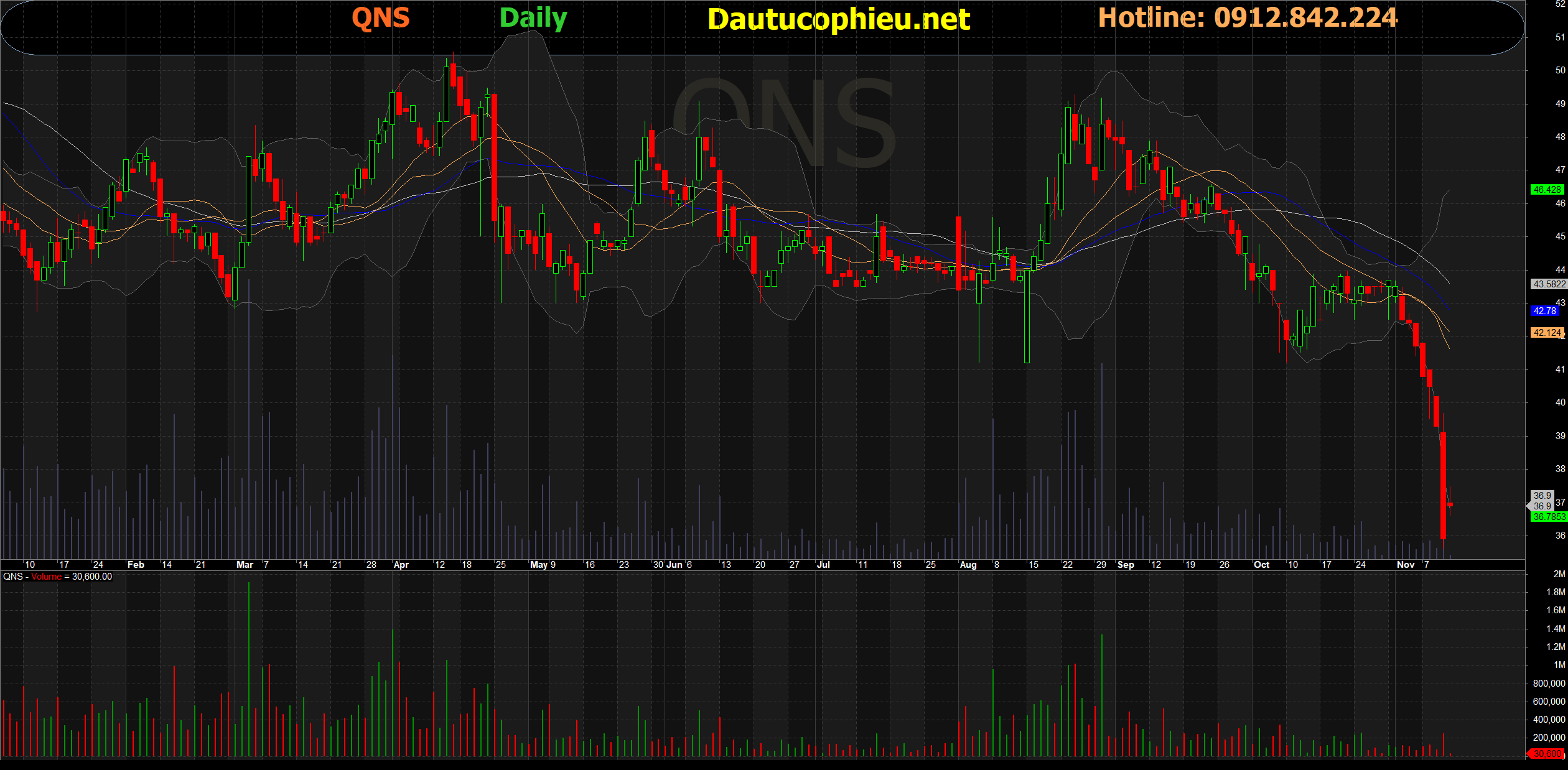The image size is (1568, 770).
Task: Click the green Daily timeframe label
Action: pos(533,19)
